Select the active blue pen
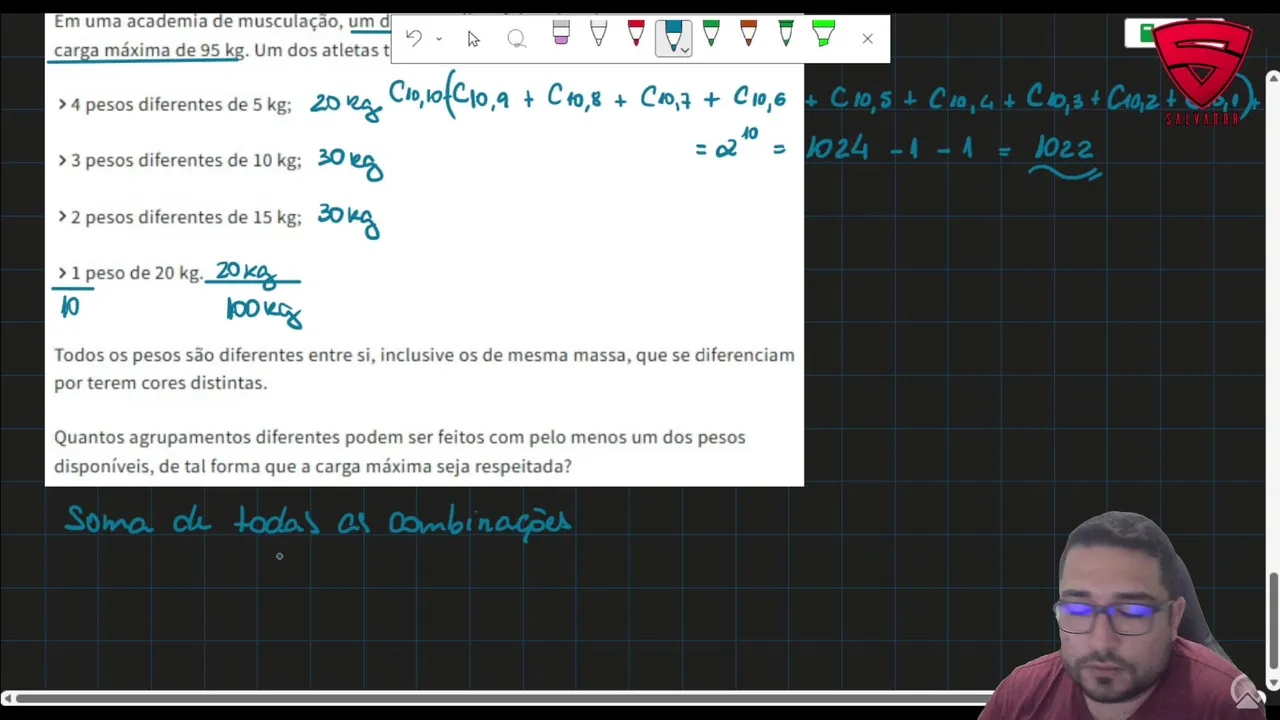1280x720 pixels. (672, 36)
